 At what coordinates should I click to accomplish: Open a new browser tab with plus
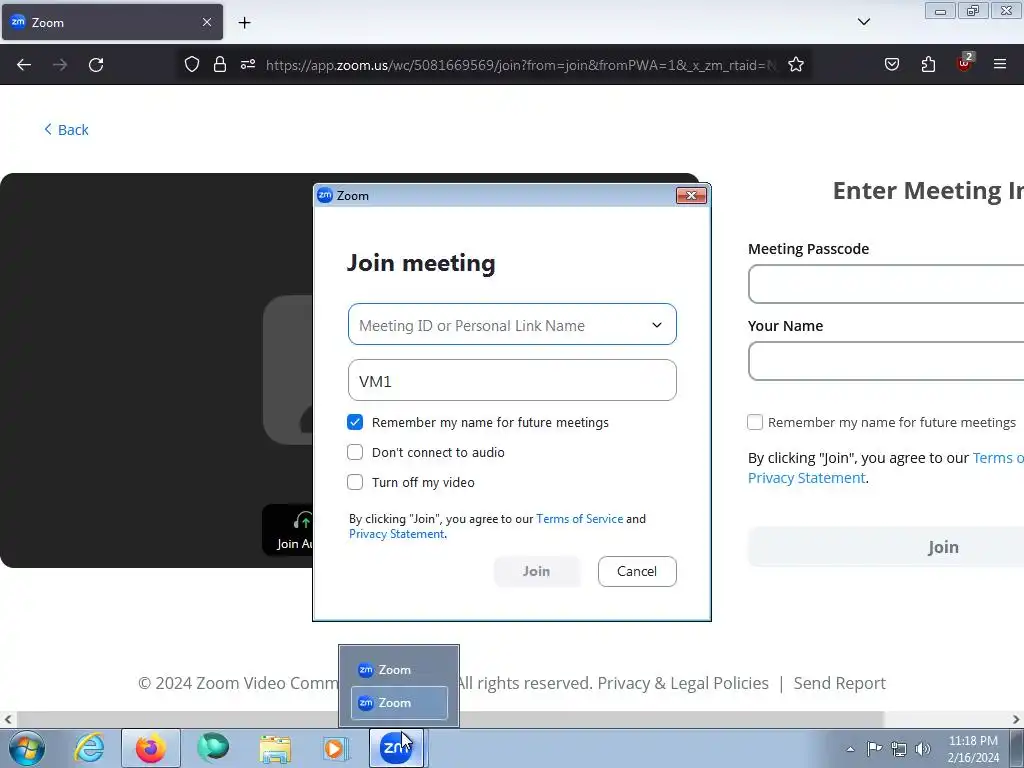pyautogui.click(x=244, y=23)
